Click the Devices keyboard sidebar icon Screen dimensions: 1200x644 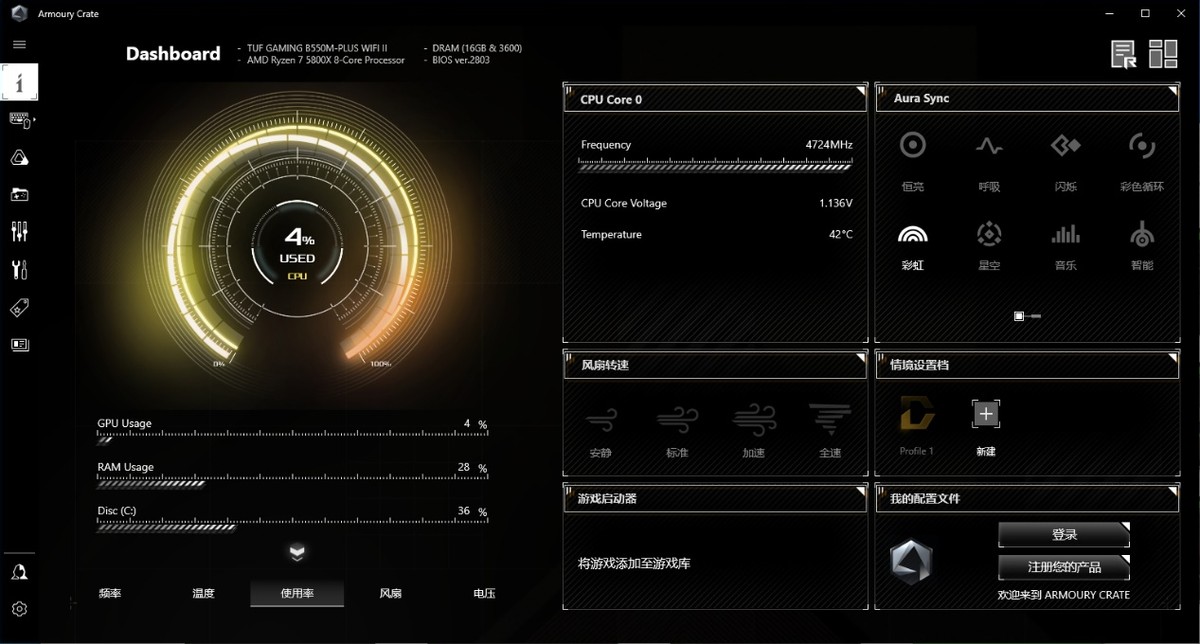point(20,120)
